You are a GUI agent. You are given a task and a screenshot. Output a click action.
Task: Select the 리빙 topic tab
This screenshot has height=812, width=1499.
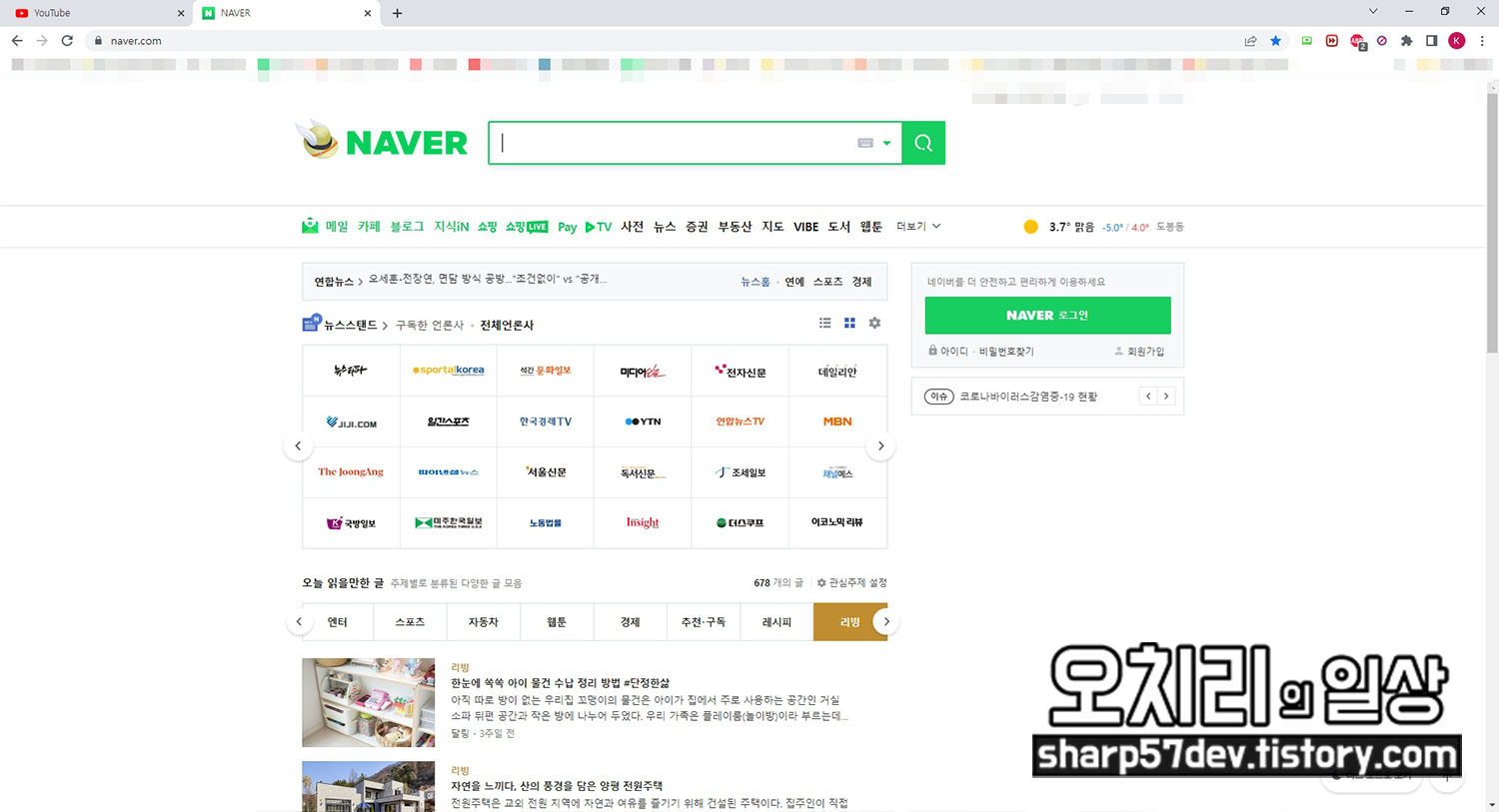849,621
